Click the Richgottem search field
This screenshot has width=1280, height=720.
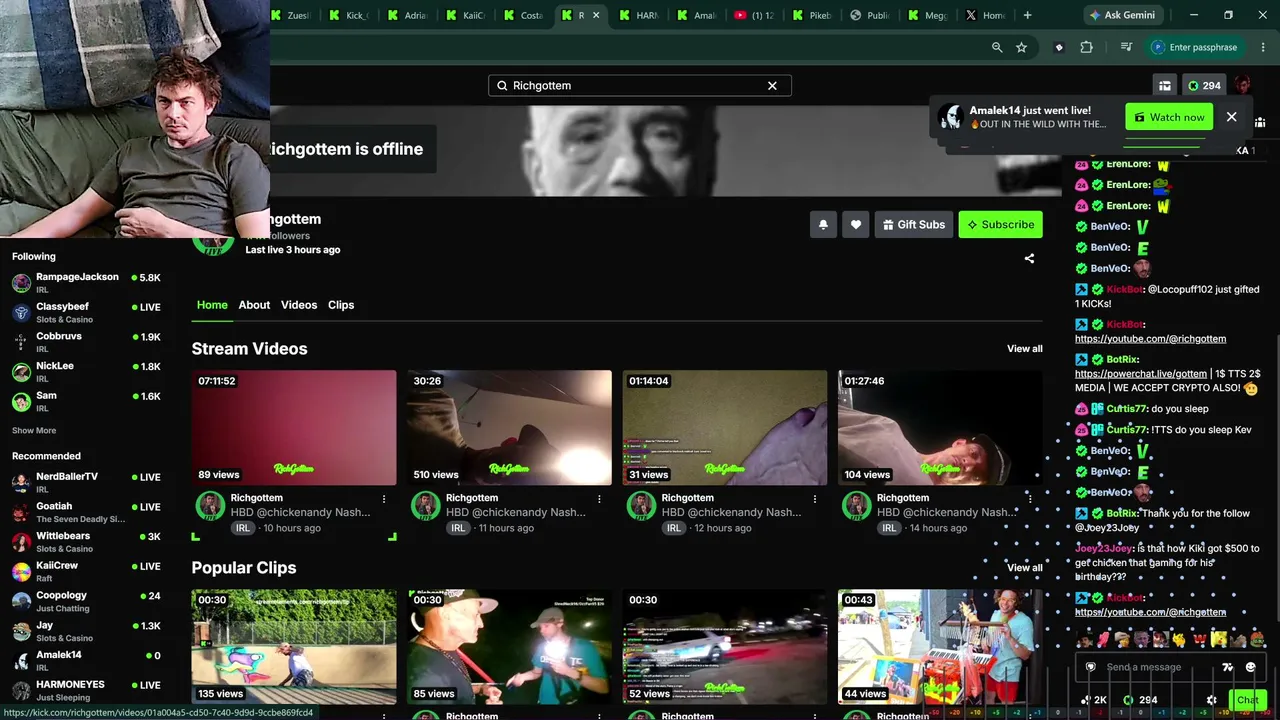pyautogui.click(x=640, y=86)
